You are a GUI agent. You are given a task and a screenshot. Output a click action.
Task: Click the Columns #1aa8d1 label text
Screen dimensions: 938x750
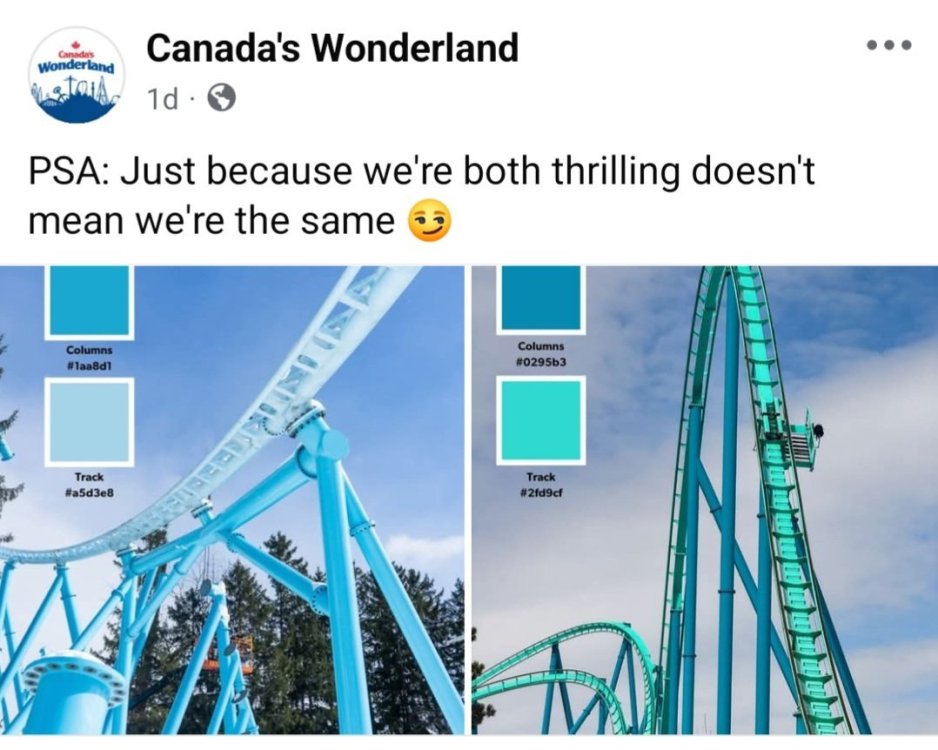[89, 357]
